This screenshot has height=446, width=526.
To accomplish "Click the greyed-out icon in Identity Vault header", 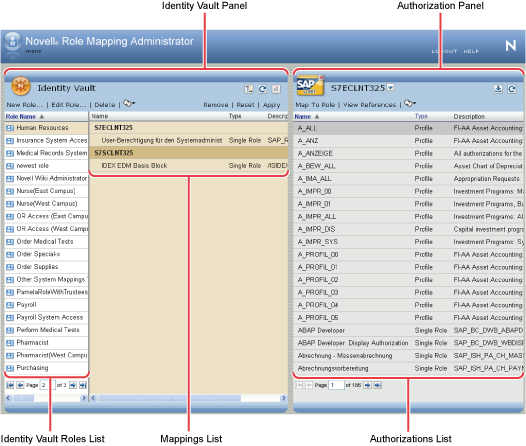I will click(276, 89).
